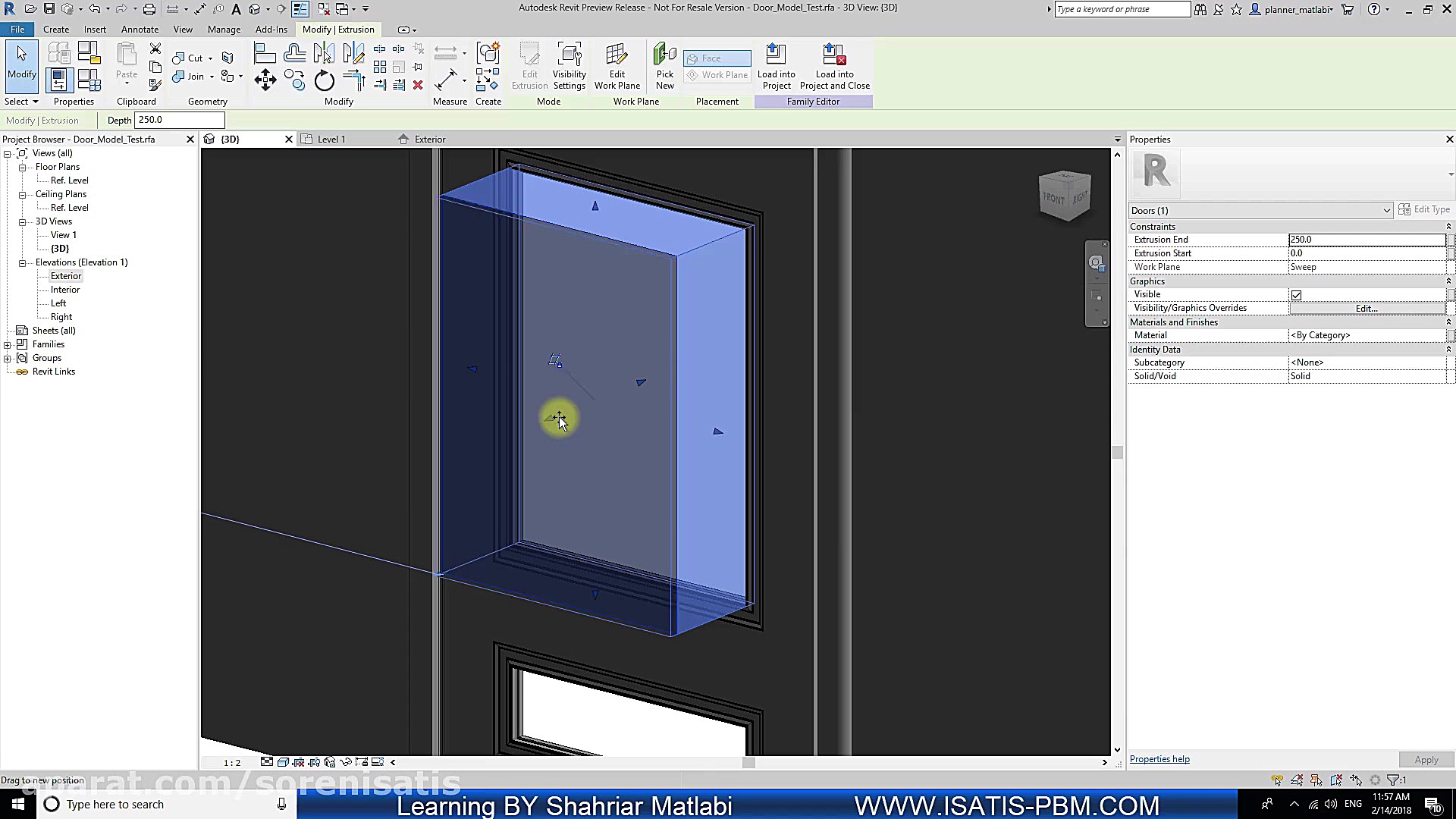Open Visibility Settings
The height and width of the screenshot is (819, 1456).
click(x=569, y=67)
